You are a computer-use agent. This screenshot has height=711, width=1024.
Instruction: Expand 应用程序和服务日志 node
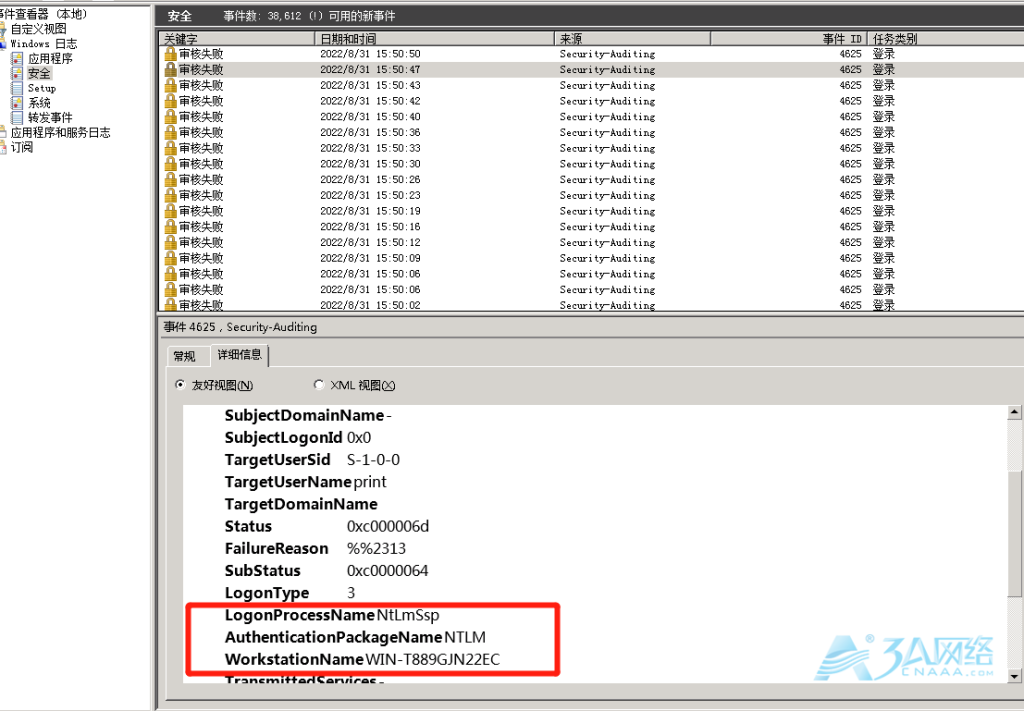click(x=60, y=133)
